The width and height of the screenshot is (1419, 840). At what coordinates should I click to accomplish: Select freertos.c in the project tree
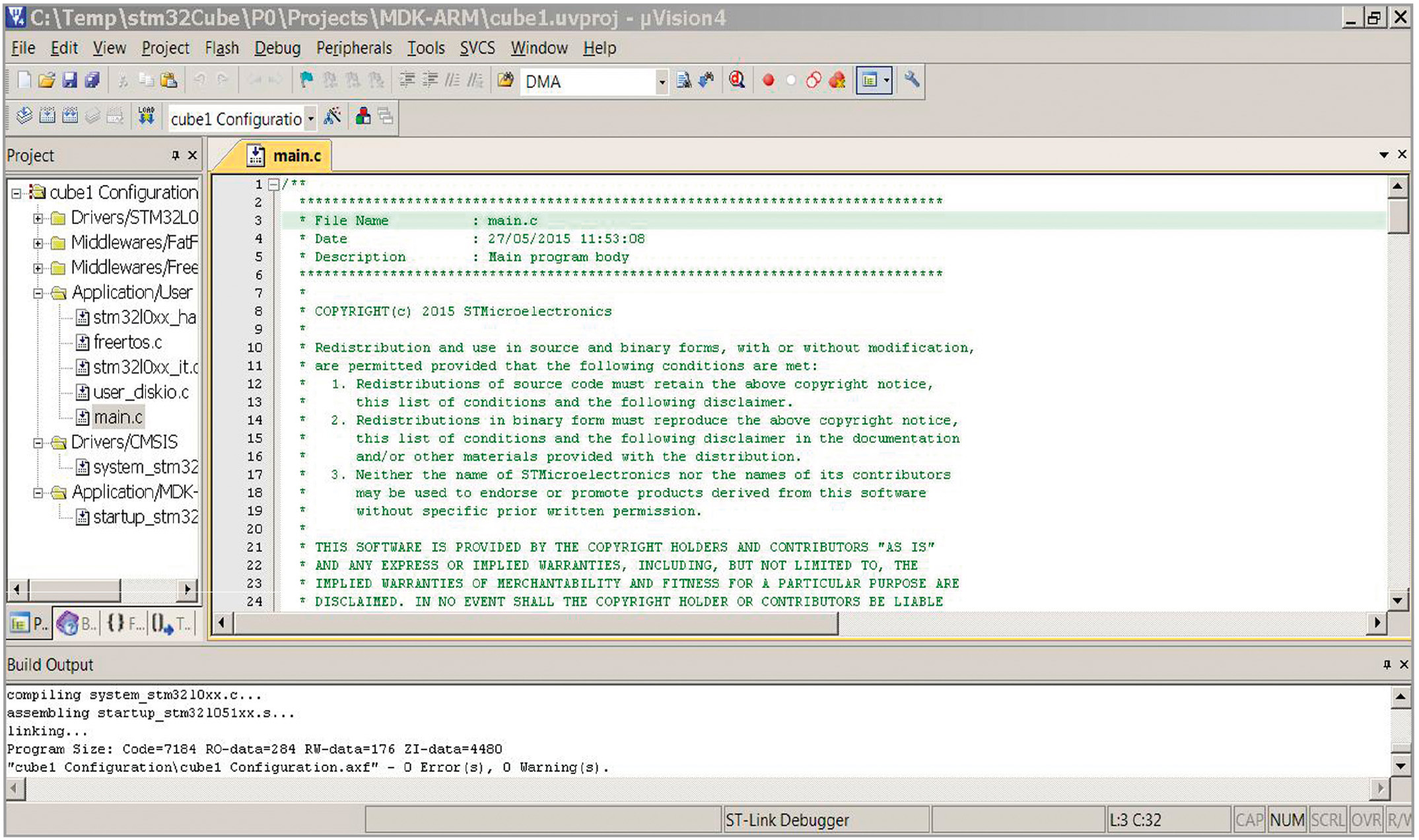(127, 342)
